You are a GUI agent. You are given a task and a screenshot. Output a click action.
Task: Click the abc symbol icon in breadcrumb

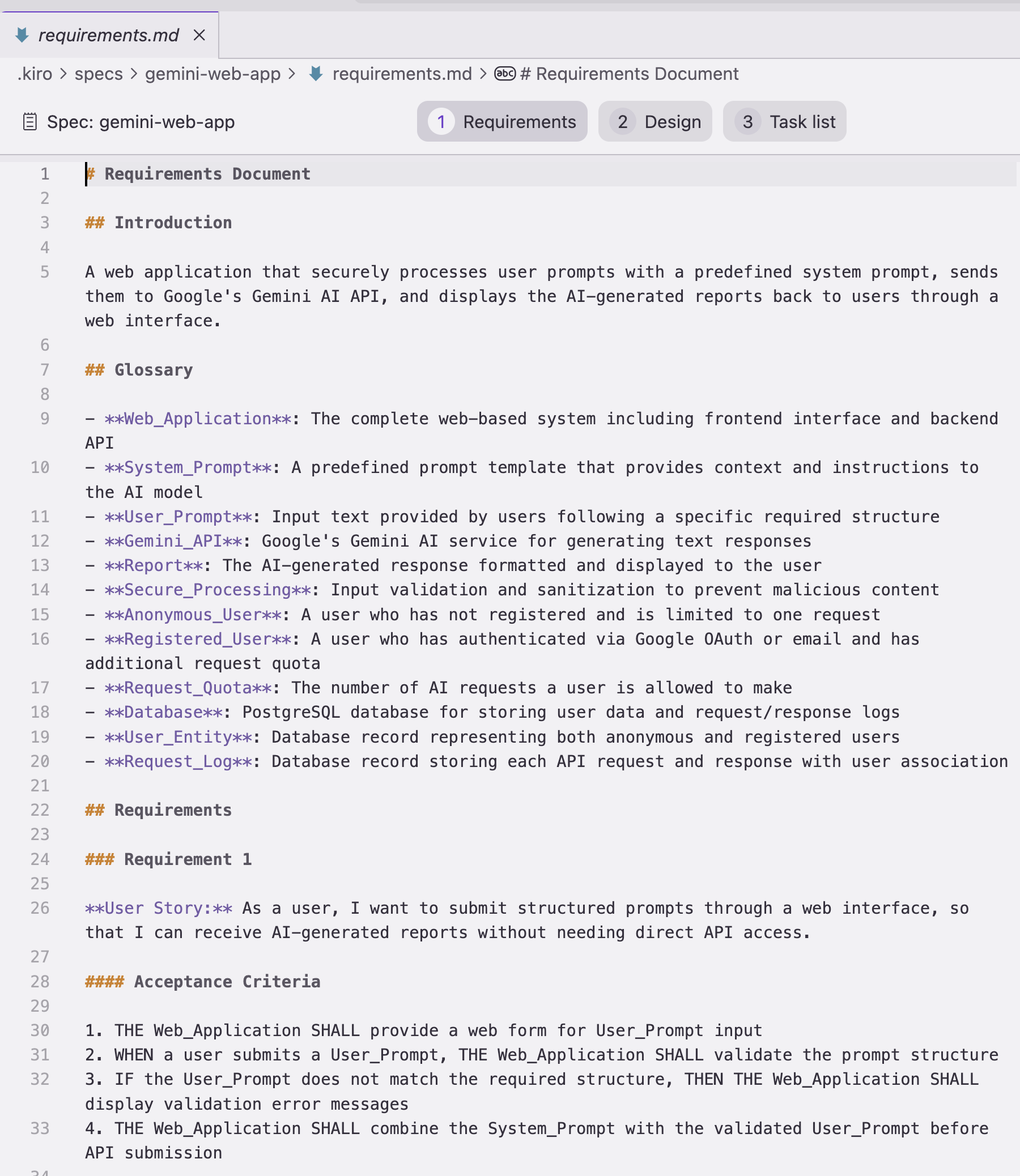(504, 74)
